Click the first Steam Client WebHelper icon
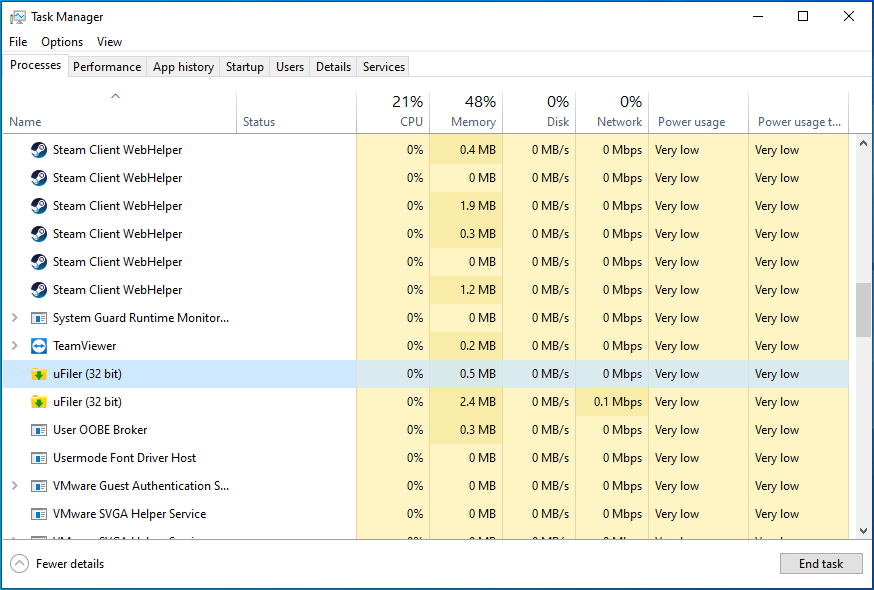The width and height of the screenshot is (874, 590). (39, 150)
